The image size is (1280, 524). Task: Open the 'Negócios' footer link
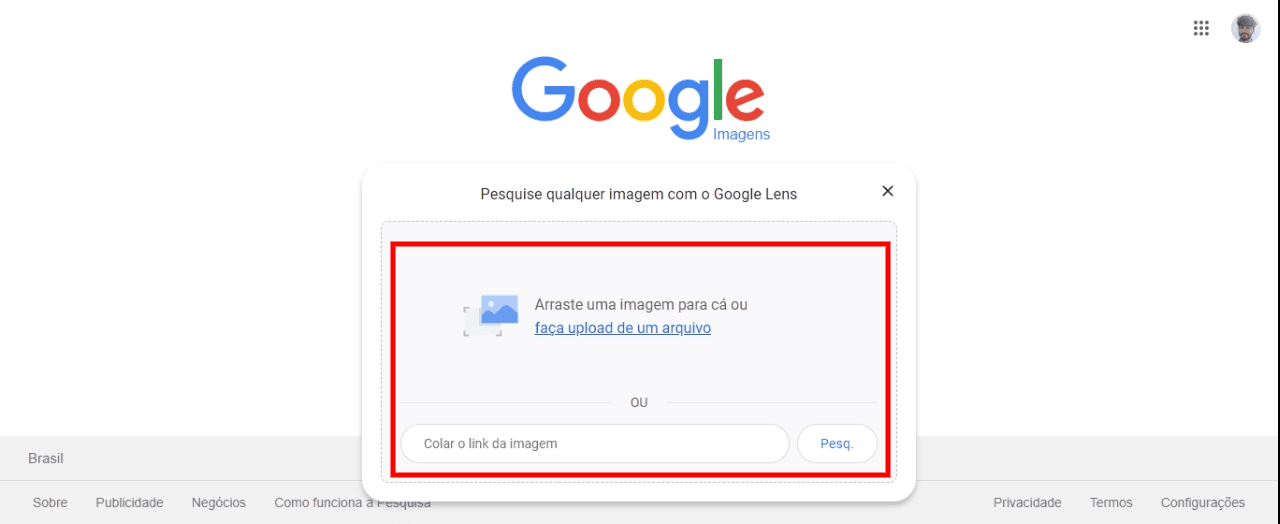pos(219,503)
